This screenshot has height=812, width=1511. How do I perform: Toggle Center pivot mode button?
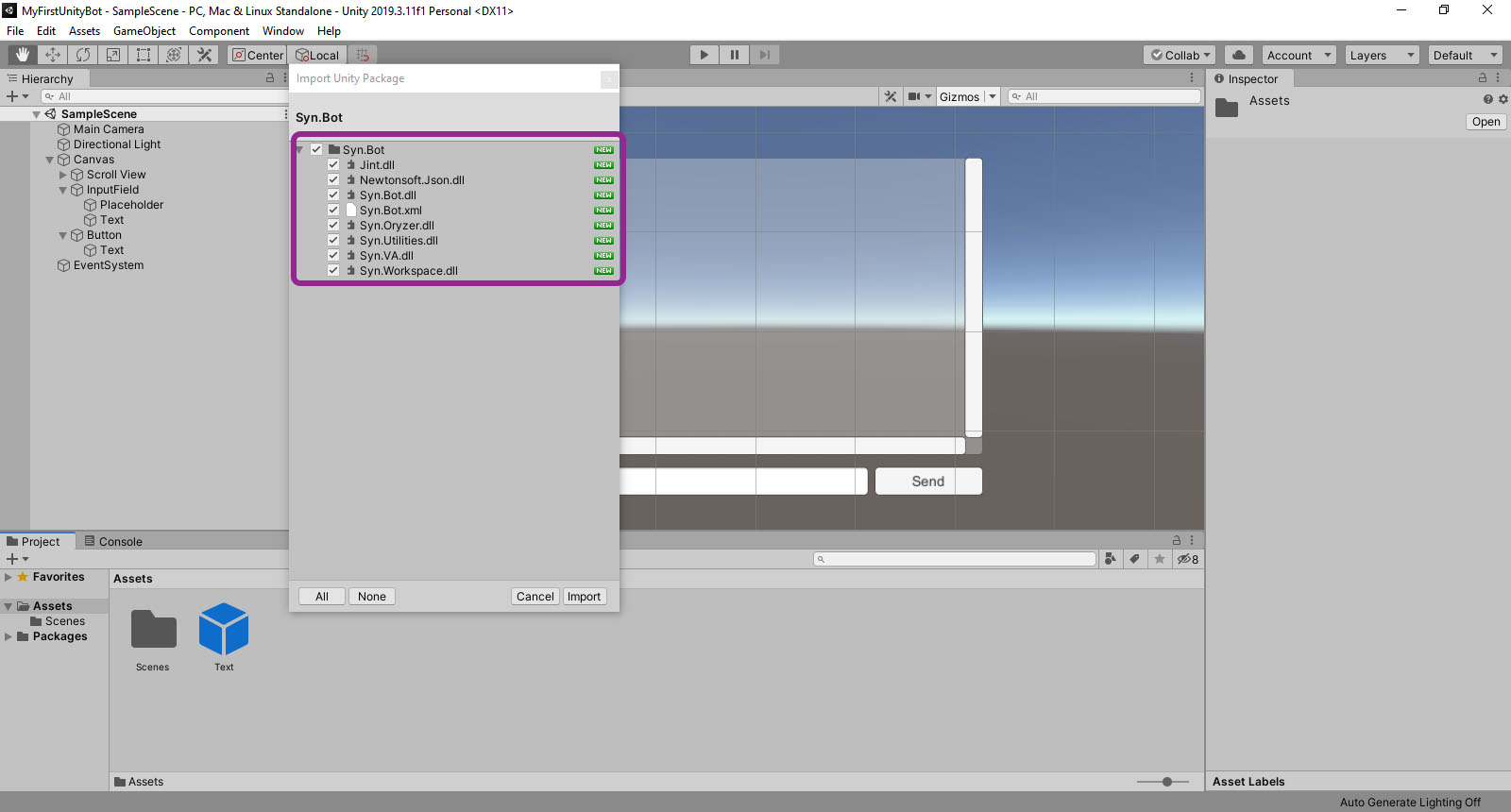258,55
